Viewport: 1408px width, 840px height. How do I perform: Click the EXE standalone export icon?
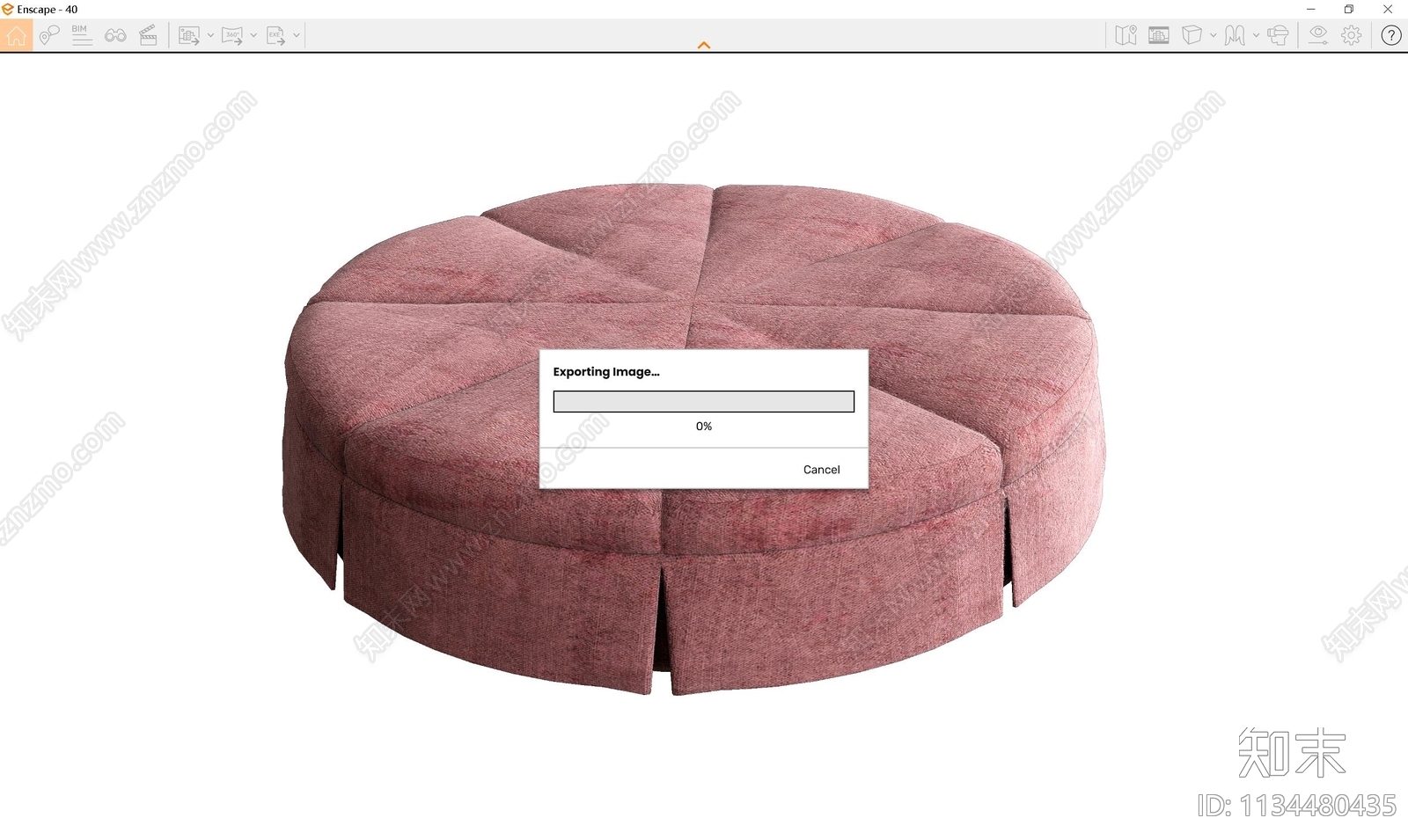275,35
